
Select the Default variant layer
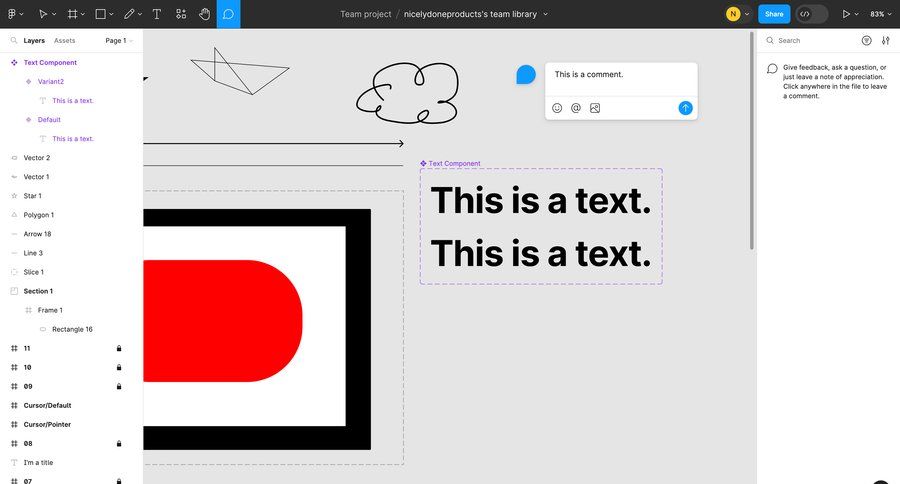[x=49, y=119]
